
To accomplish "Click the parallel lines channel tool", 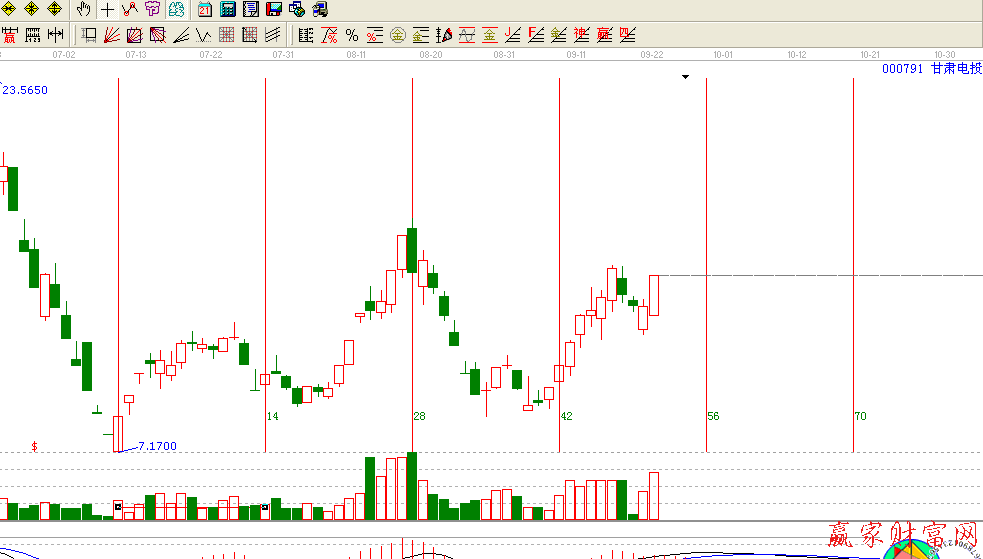I will [272, 36].
